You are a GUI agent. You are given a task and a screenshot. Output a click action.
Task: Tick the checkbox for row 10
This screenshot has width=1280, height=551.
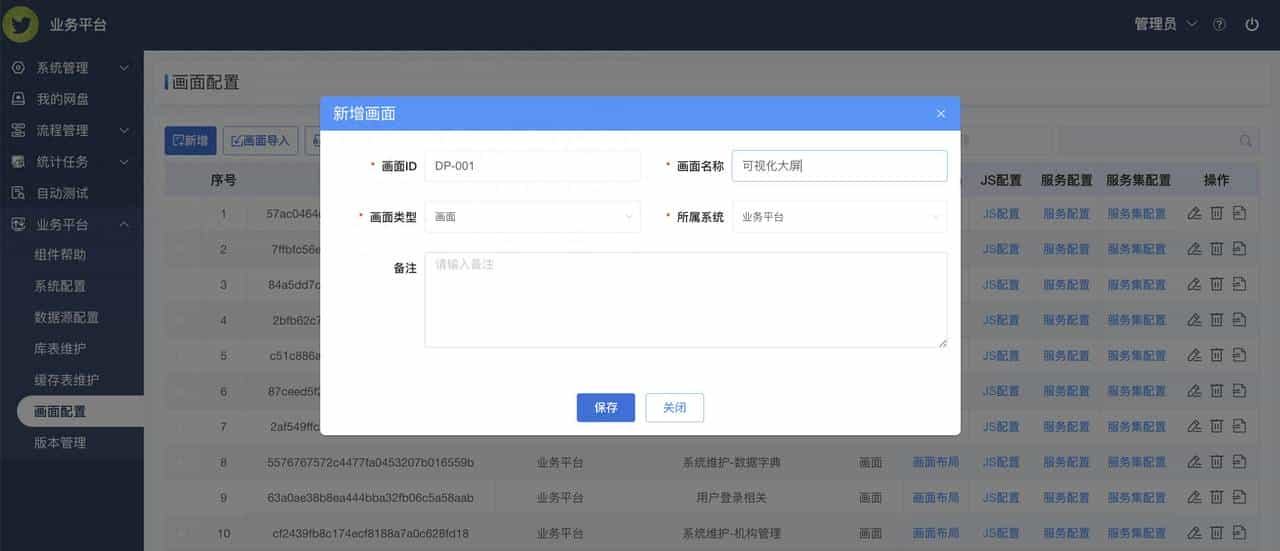pos(182,533)
